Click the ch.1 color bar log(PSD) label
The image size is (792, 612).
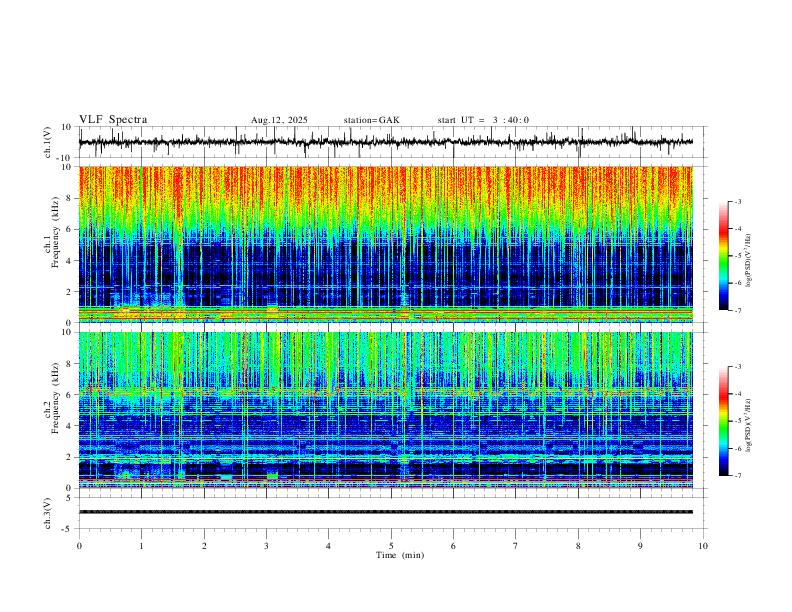[749, 261]
